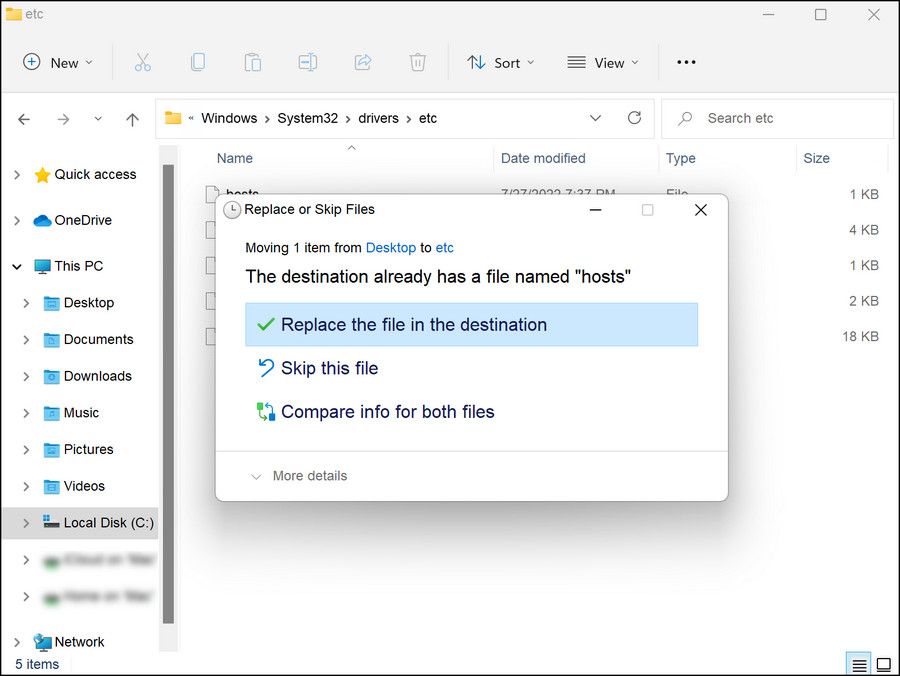Expand the Network tree node

[x=17, y=642]
